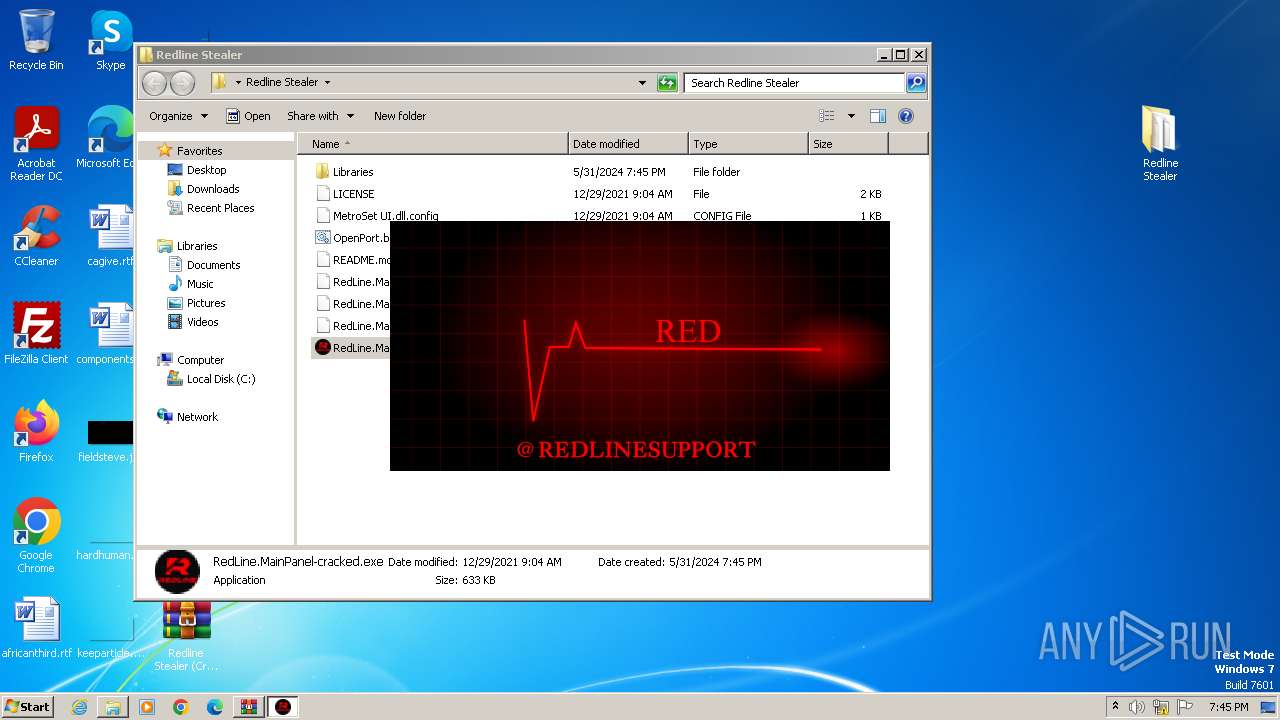
Task: Open Chrome from the taskbar
Action: coord(181,707)
